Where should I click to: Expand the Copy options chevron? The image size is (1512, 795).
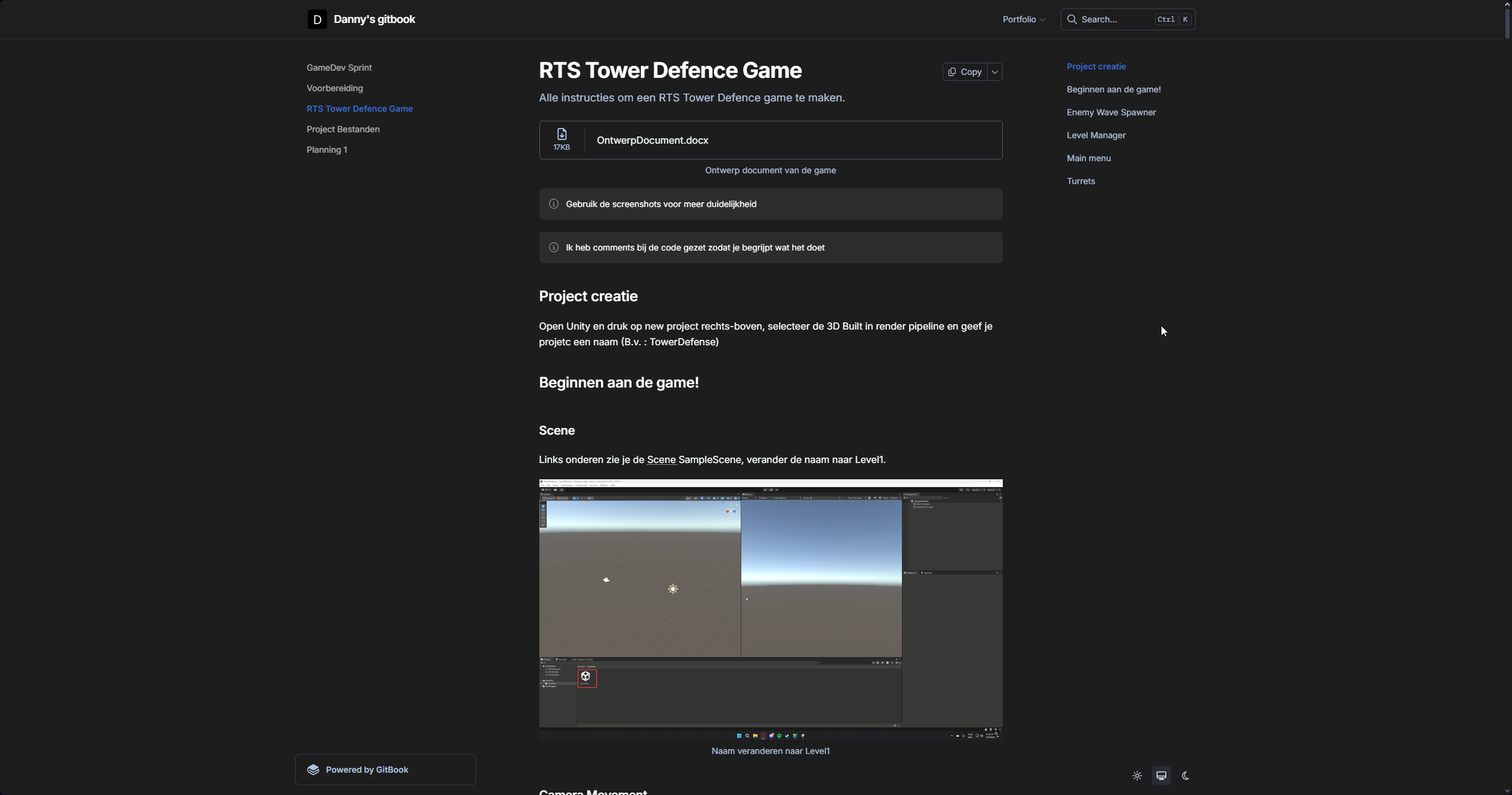[995, 72]
